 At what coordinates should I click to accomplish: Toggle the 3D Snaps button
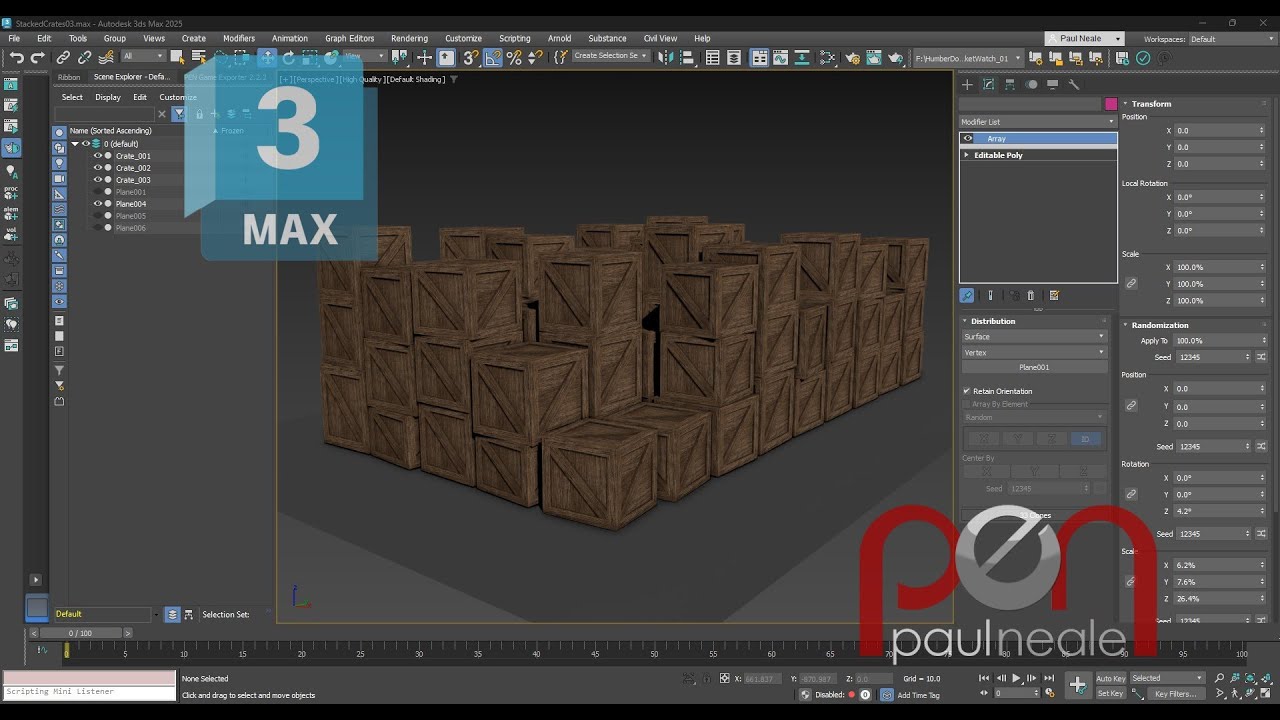471,58
